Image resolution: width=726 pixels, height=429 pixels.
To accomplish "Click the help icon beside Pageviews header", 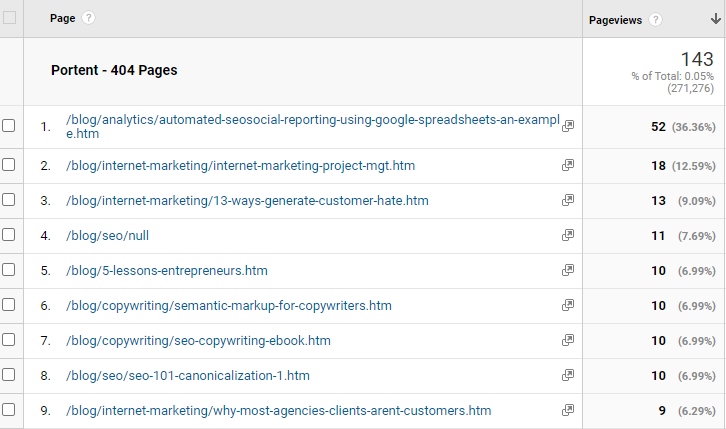I will tap(656, 19).
